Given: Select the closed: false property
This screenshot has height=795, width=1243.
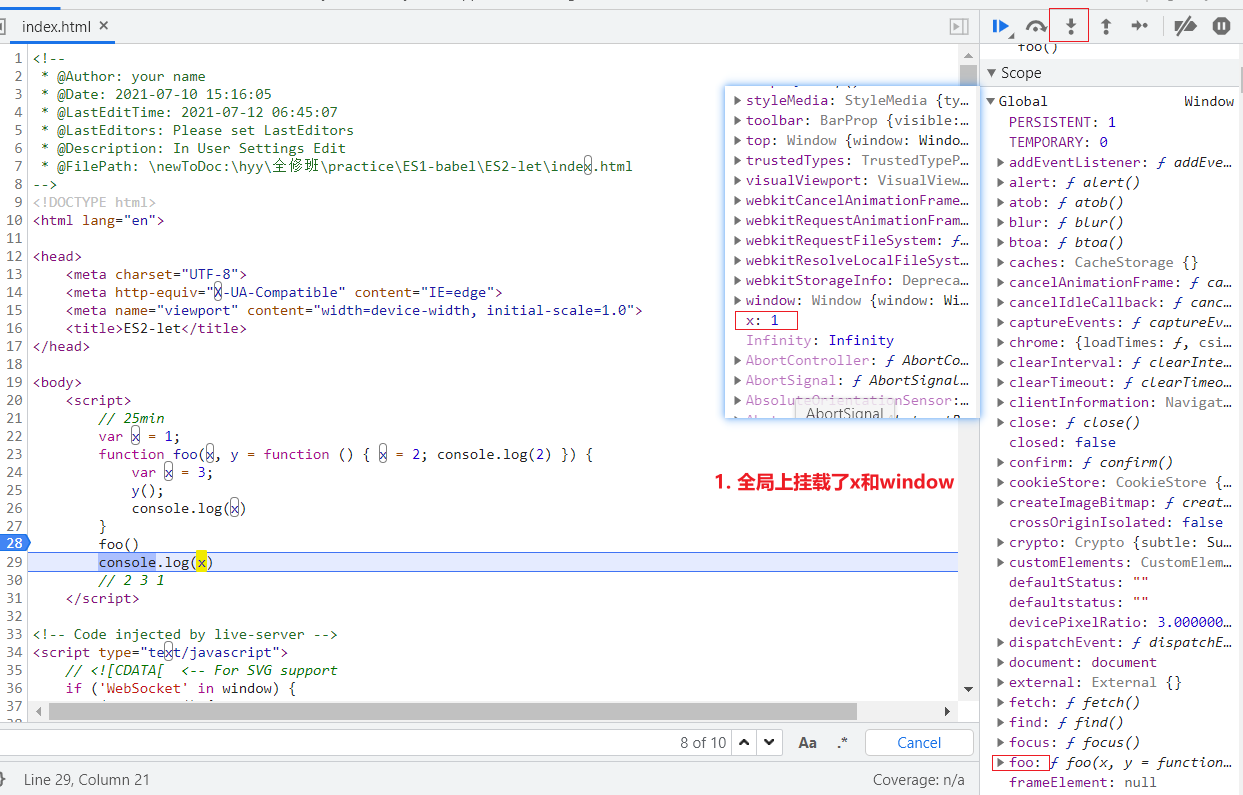Looking at the screenshot, I should [1062, 442].
